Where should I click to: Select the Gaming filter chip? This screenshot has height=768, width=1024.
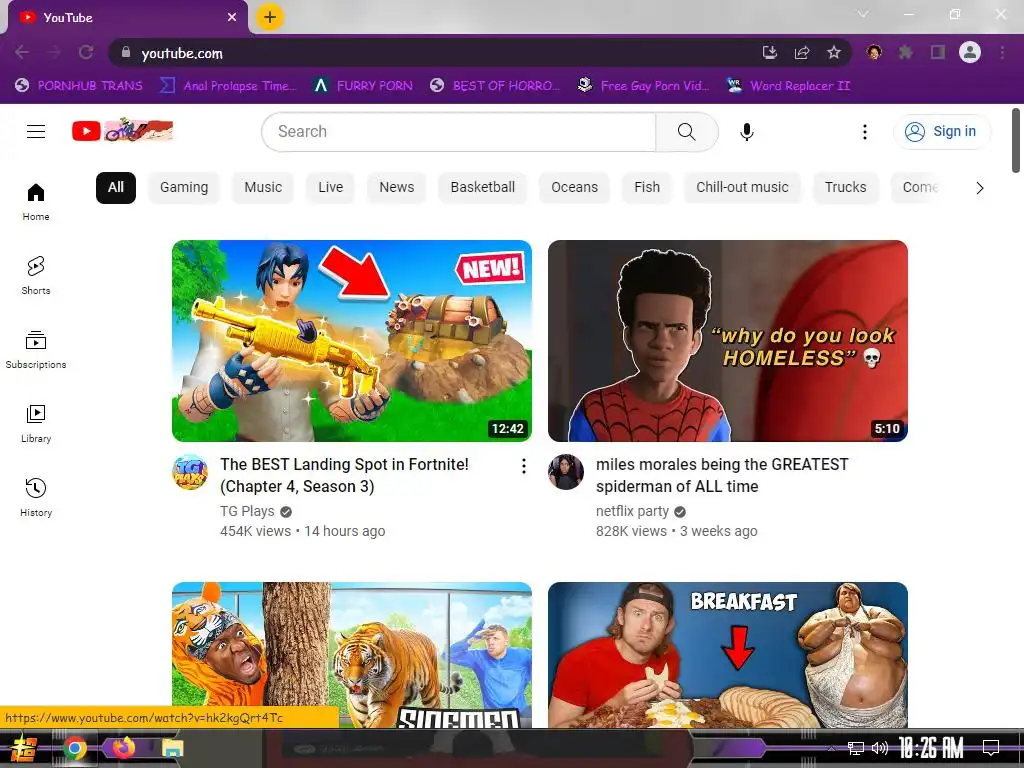(x=184, y=187)
